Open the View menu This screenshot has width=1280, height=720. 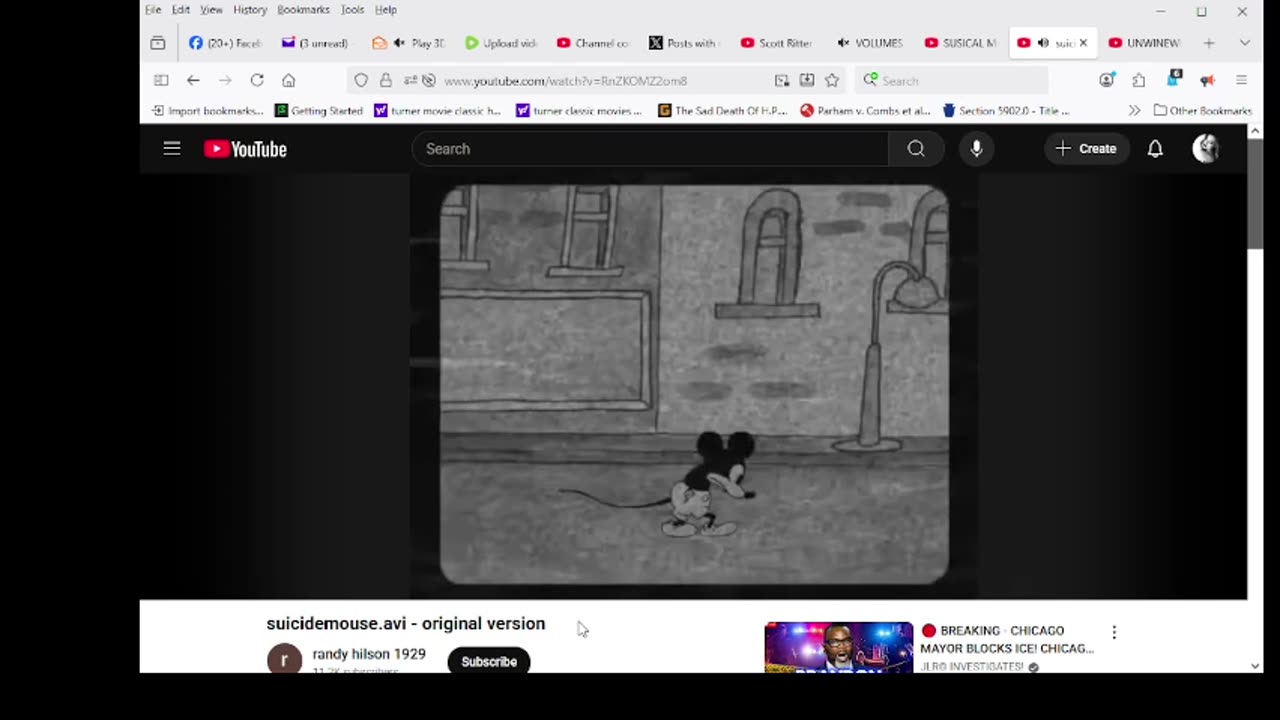point(211,10)
